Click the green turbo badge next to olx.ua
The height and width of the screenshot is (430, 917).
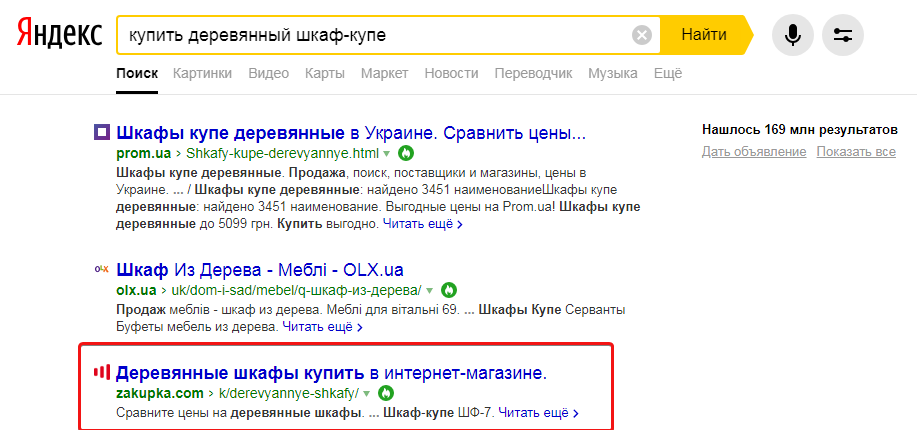point(449,290)
